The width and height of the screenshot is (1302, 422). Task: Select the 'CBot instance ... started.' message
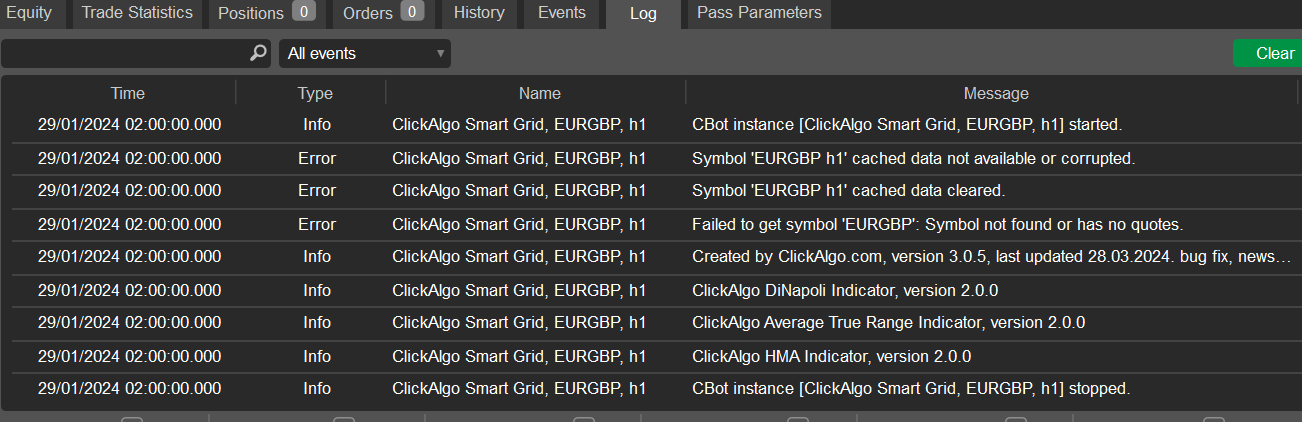tap(907, 125)
